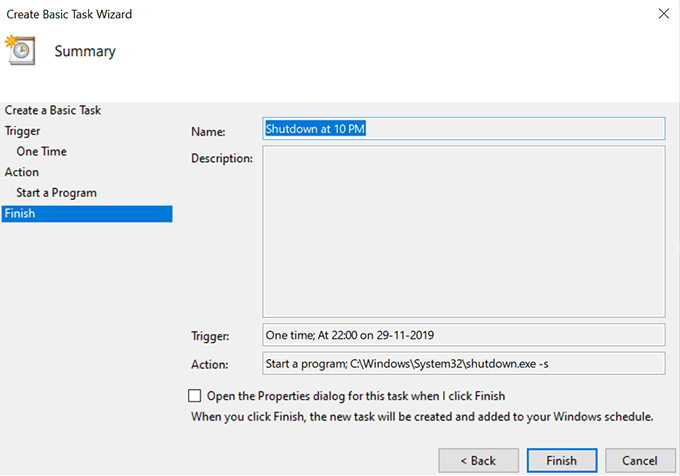Screen dimensions: 680x476
Task: Click the Summary heading text
Action: pyautogui.click(x=85, y=51)
